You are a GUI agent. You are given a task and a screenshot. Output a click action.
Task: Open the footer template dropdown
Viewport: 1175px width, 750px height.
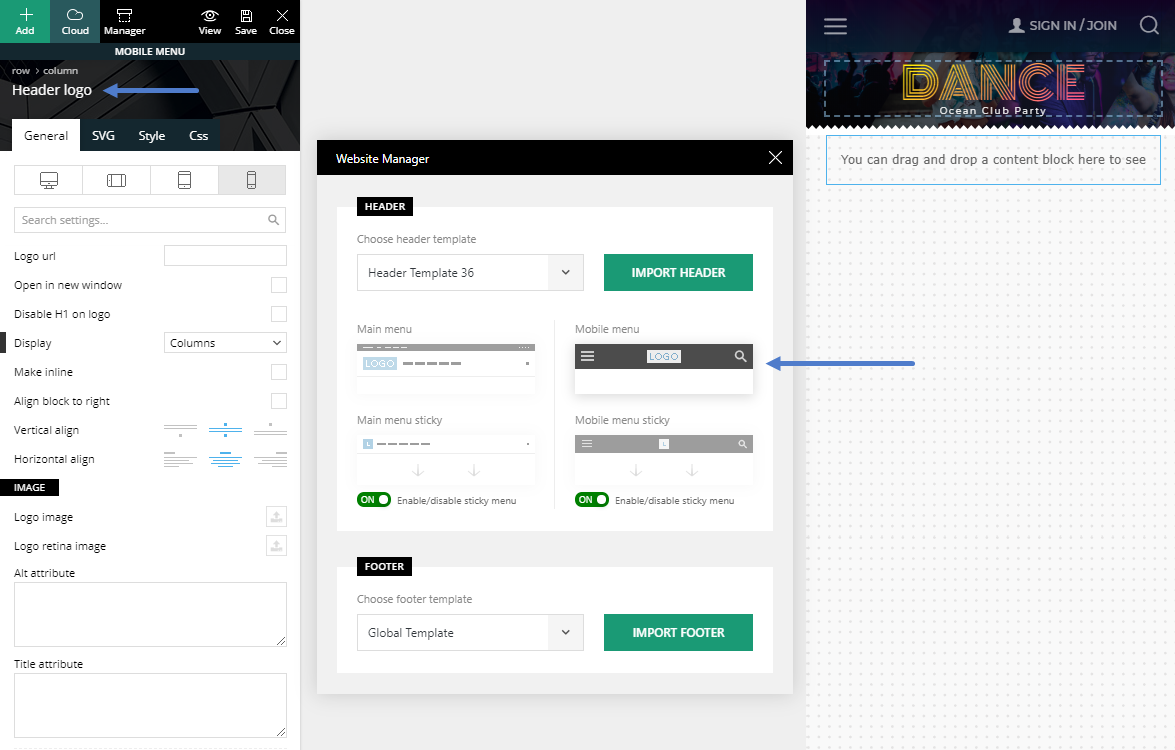470,632
